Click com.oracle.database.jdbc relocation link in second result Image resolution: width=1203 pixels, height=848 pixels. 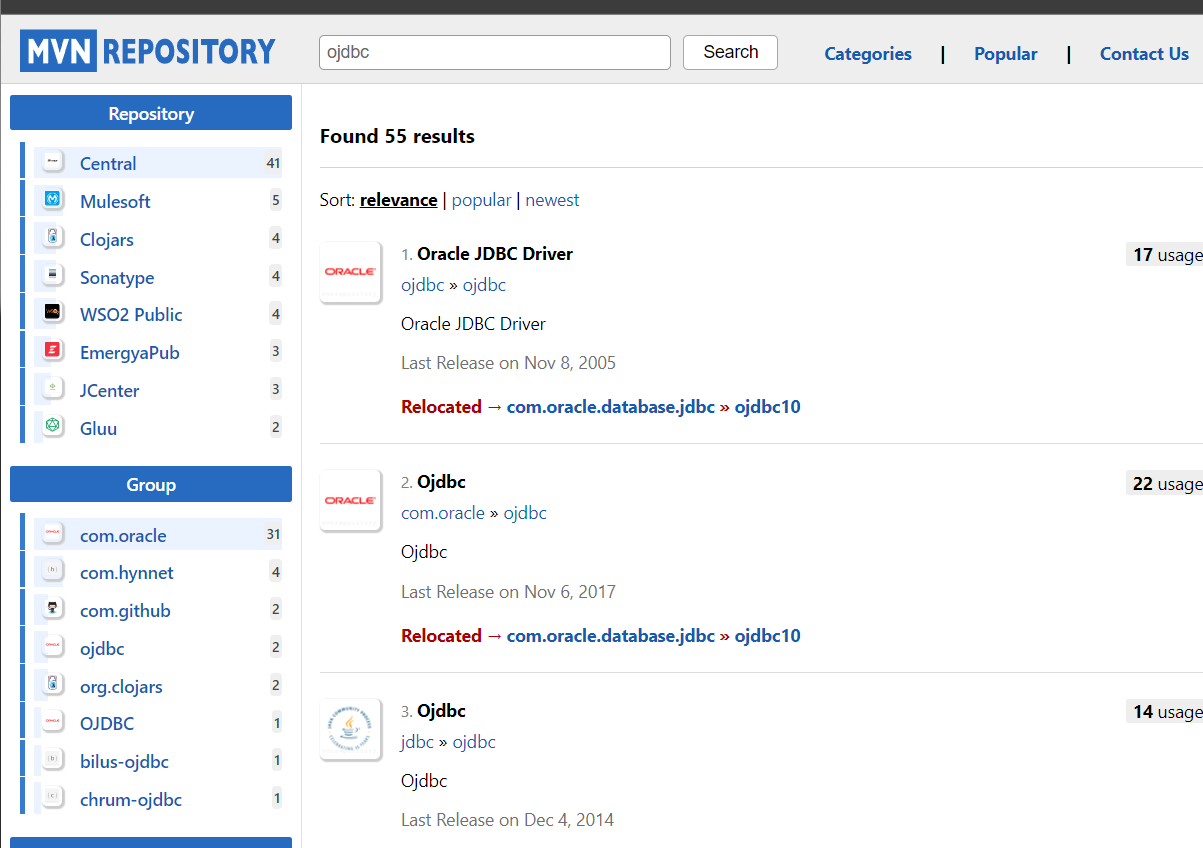[x=611, y=635]
